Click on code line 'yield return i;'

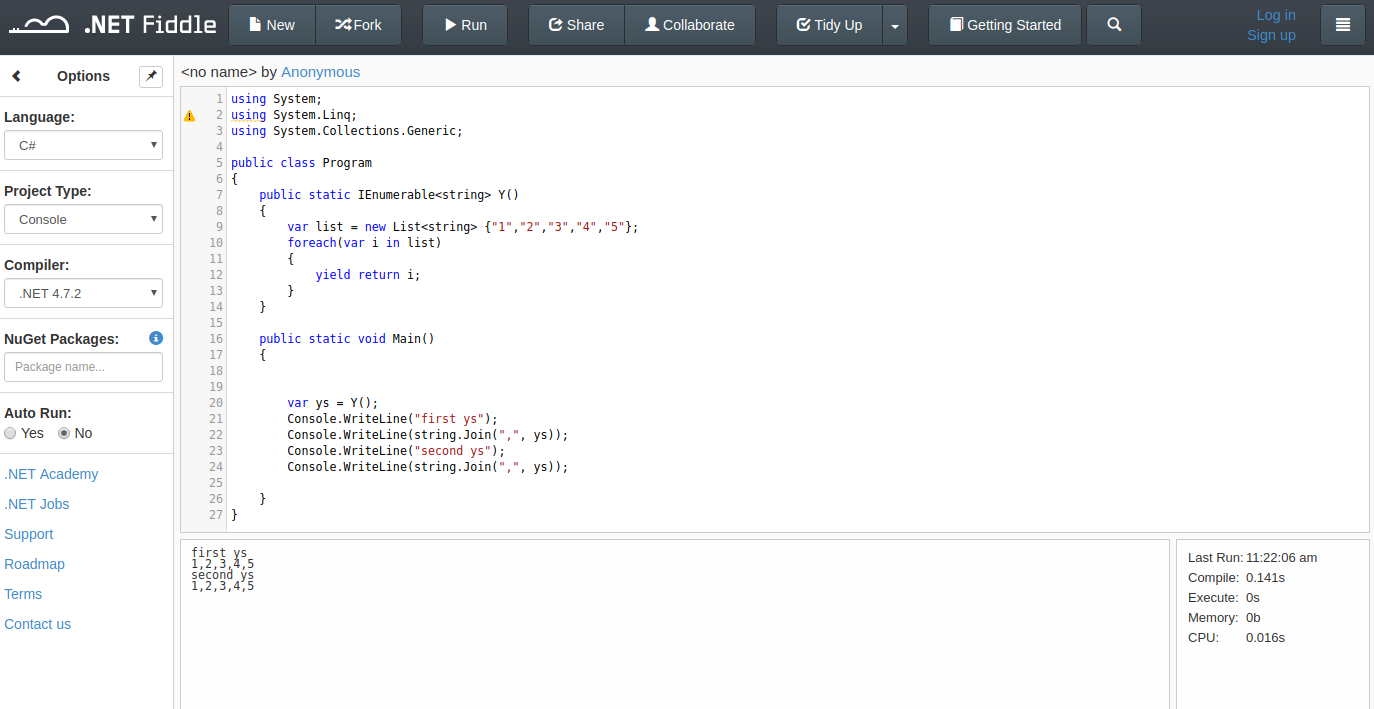pyautogui.click(x=368, y=275)
